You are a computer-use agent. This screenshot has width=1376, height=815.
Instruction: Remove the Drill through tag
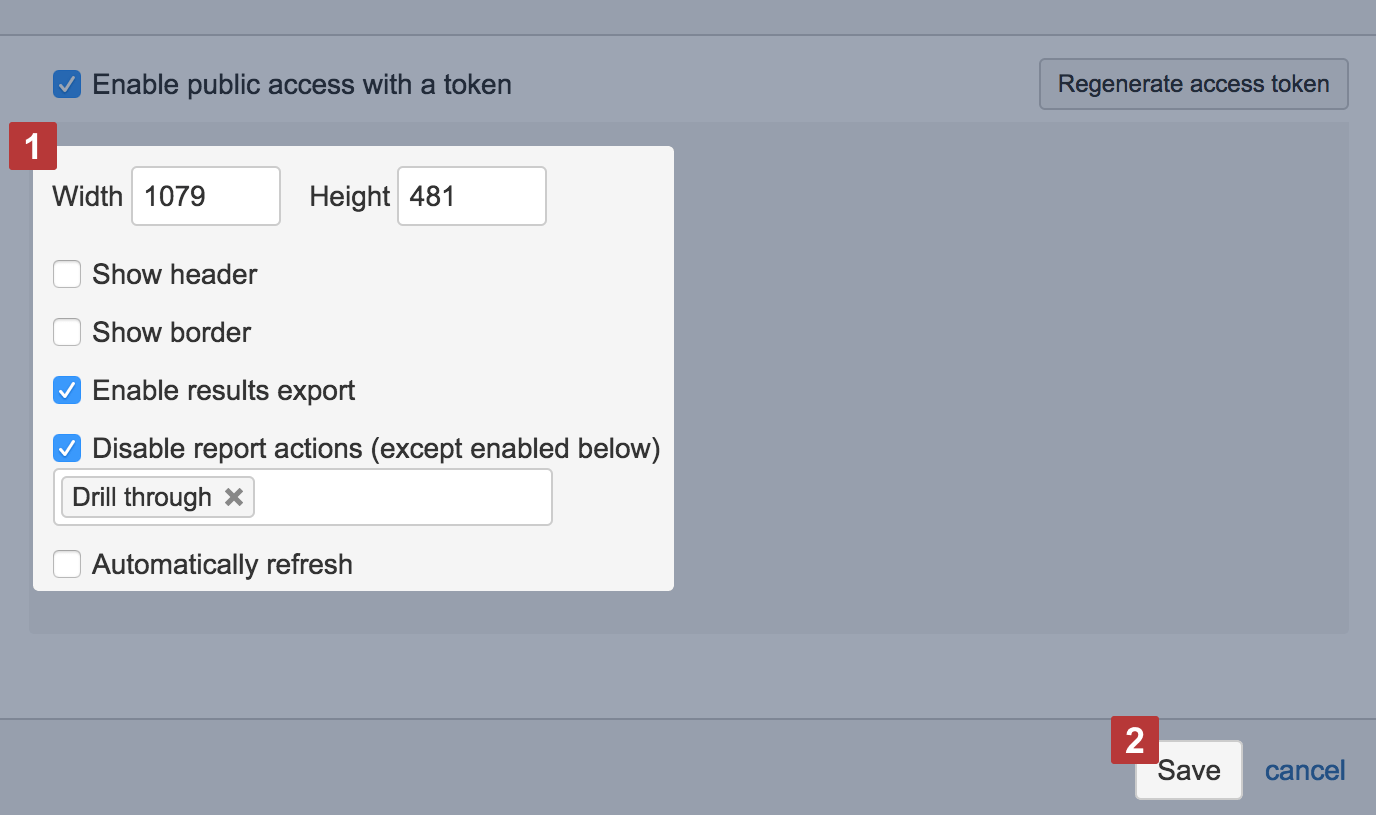tap(234, 497)
